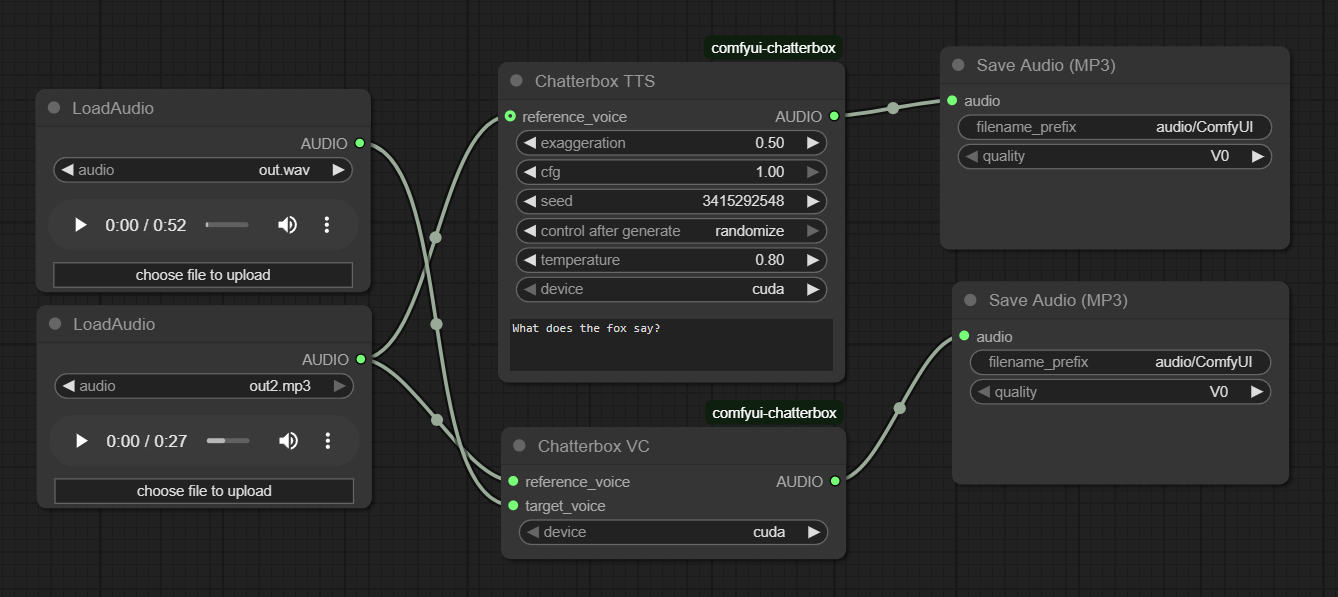Click comfyui-chatterbox badge above Chatterbox VC
The image size is (1338, 597).
pyautogui.click(x=773, y=413)
